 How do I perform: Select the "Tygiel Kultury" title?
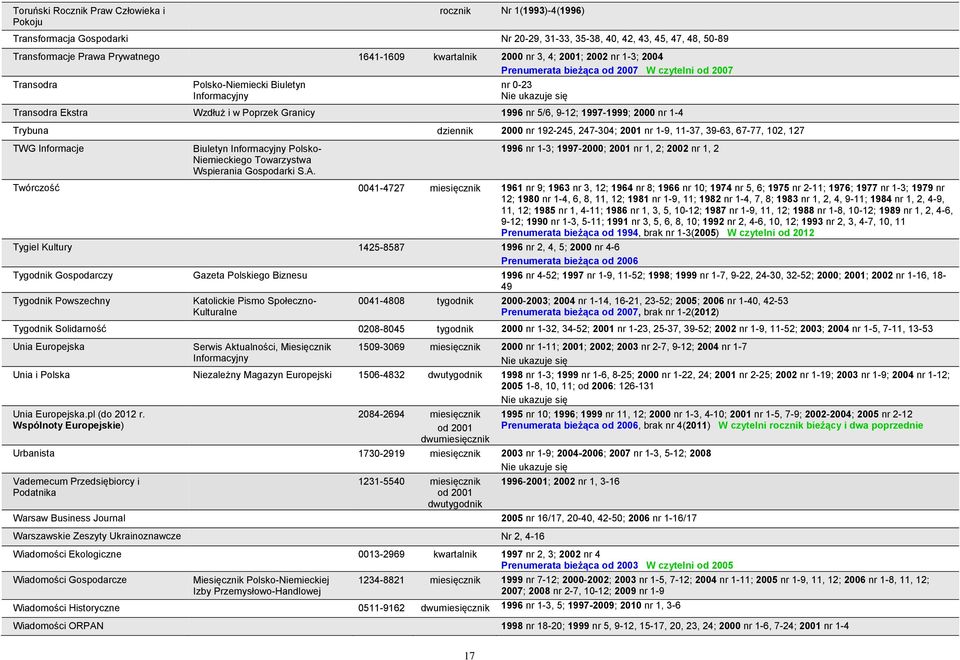point(42,247)
